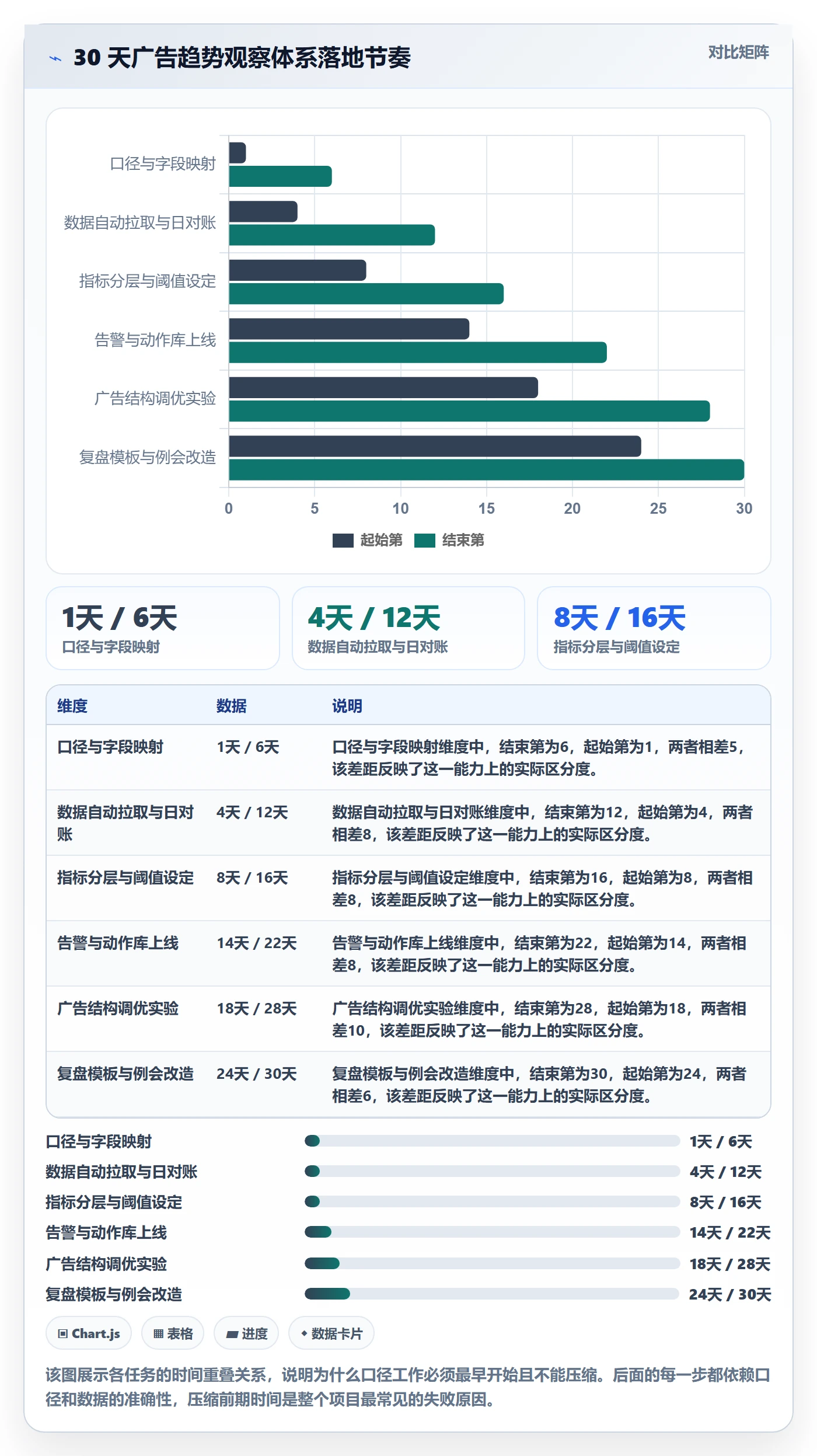This screenshot has width=817, height=1456.
Task: Click the 数据卡片 tag
Action: pyautogui.click(x=331, y=1333)
